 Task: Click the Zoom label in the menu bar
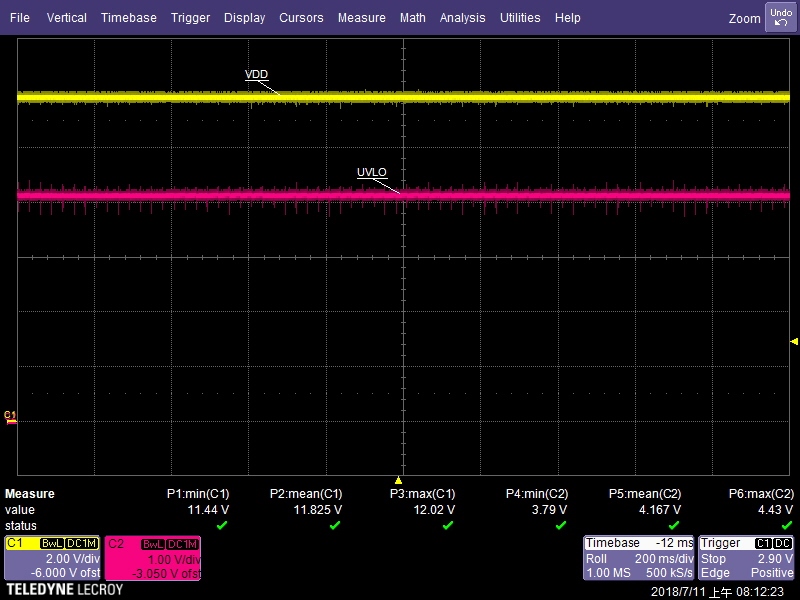point(744,18)
